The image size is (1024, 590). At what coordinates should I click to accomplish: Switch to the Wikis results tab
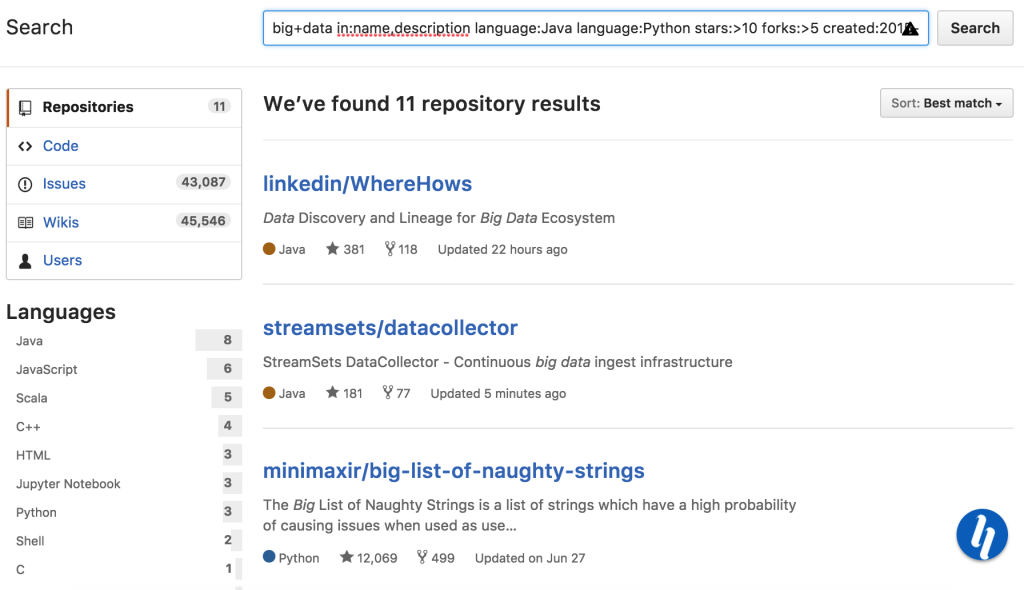(63, 221)
